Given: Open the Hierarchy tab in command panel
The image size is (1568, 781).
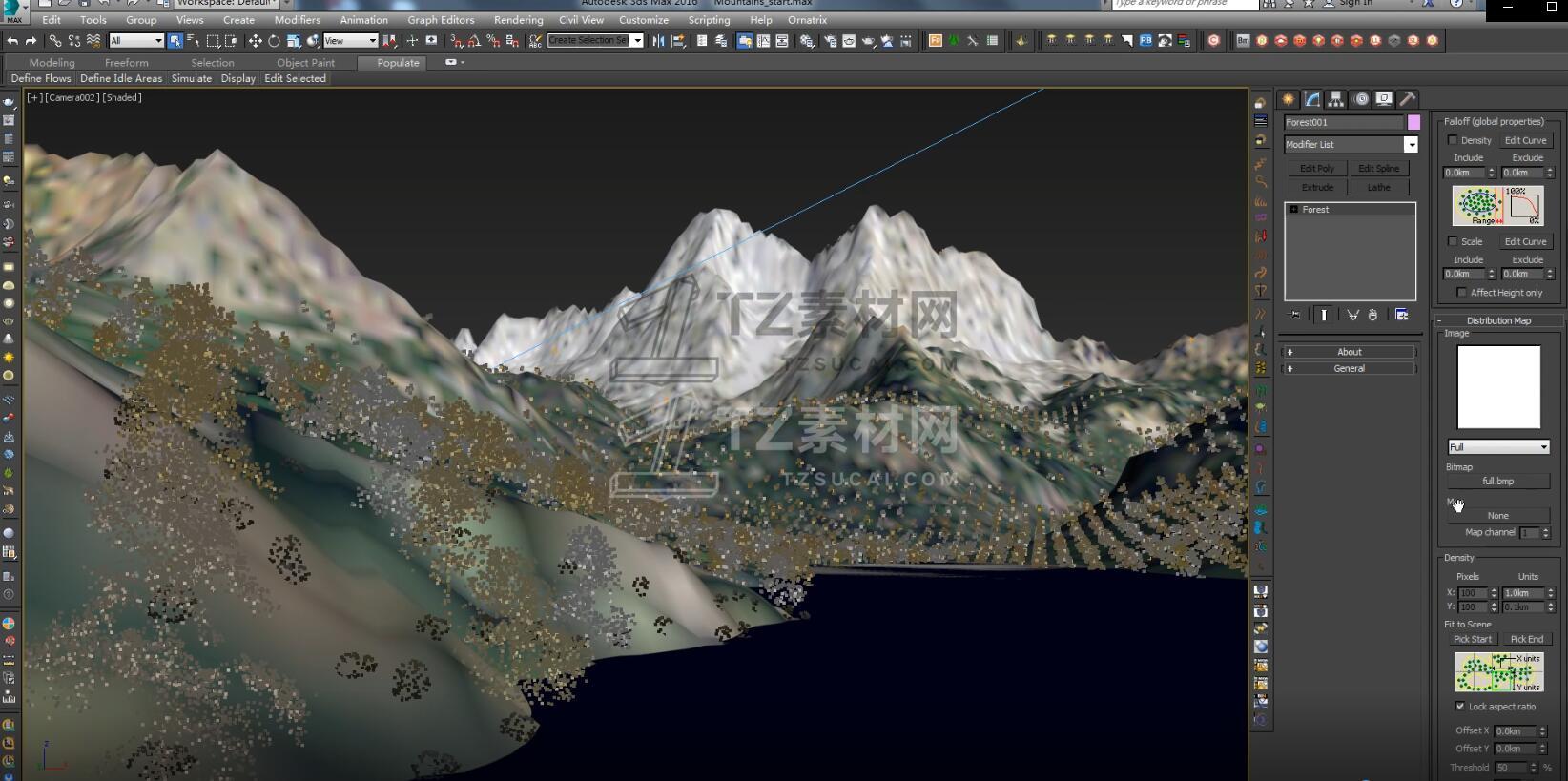Looking at the screenshot, I should click(1336, 99).
